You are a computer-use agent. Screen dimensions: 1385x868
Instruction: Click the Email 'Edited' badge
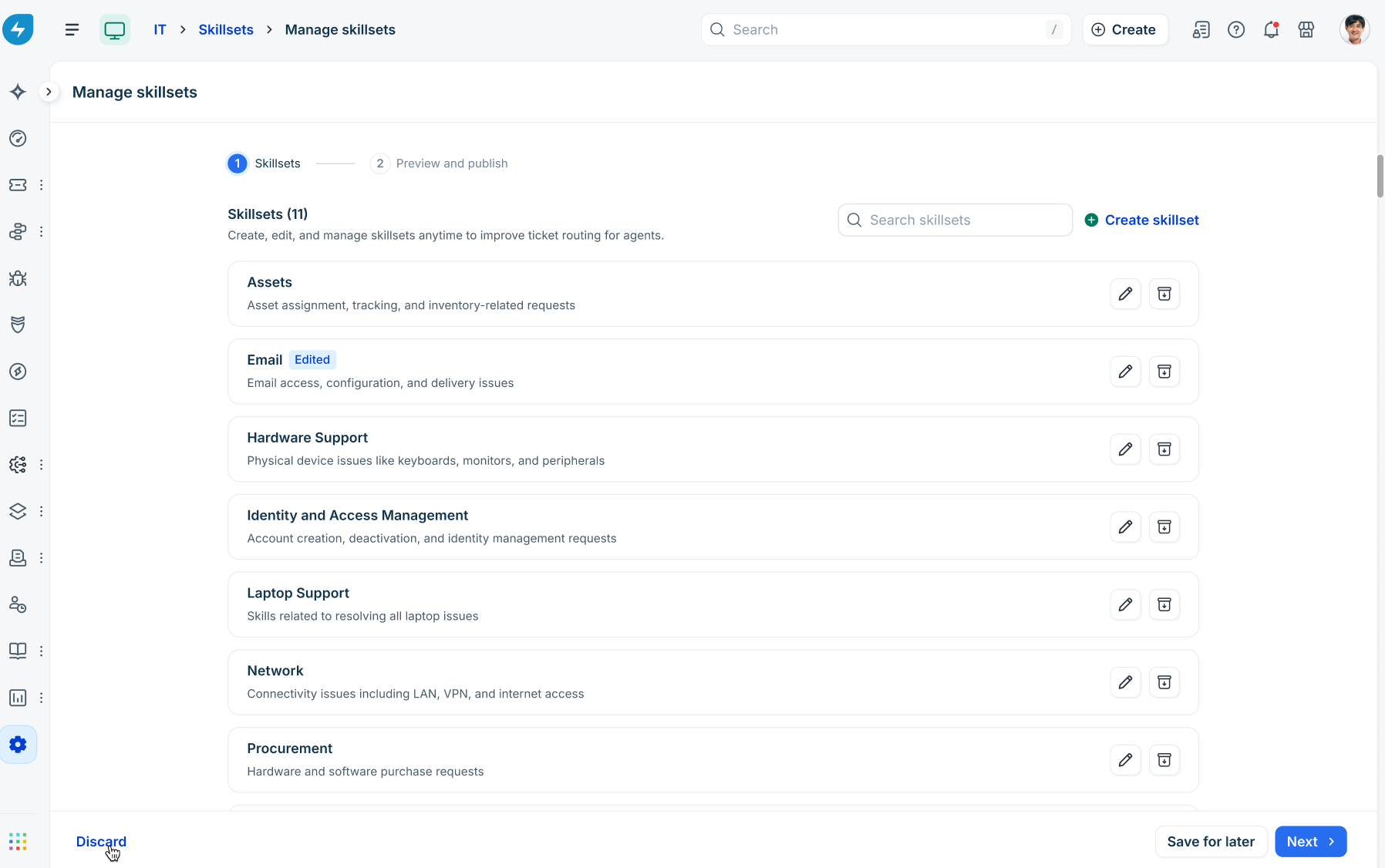click(312, 360)
